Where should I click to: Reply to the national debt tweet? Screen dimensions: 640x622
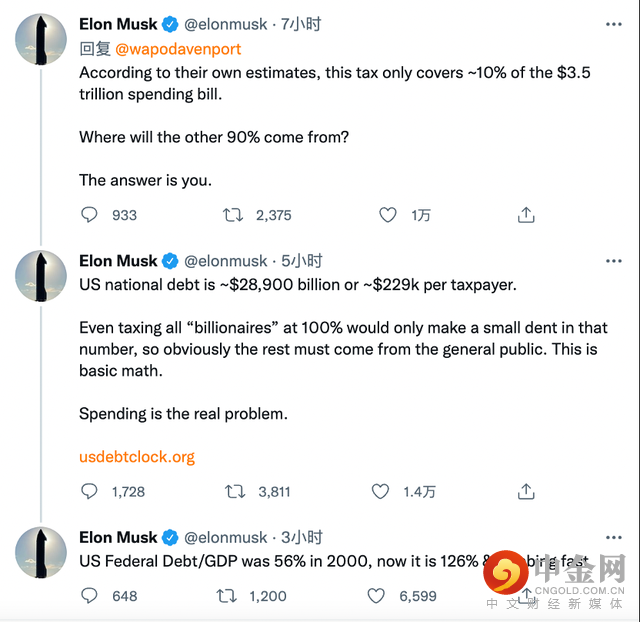(x=89, y=491)
